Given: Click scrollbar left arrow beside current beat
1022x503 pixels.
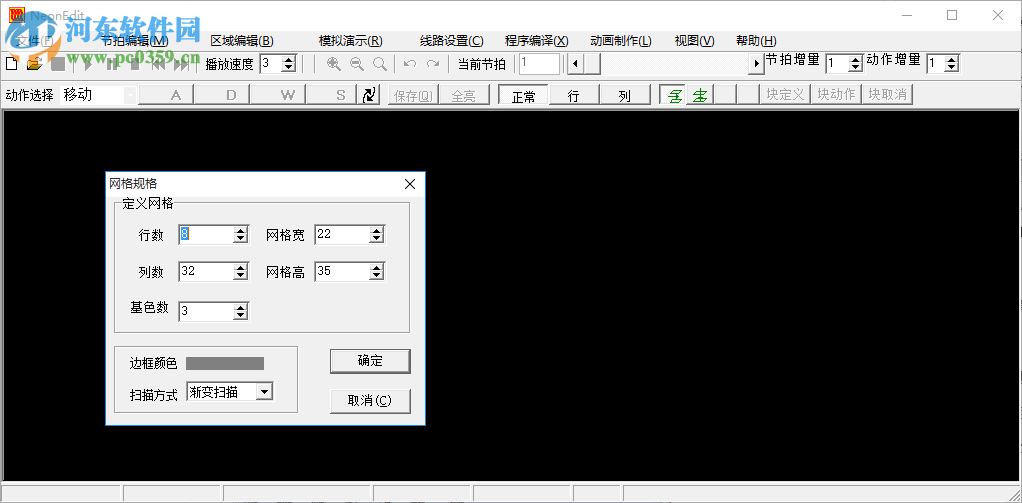Looking at the screenshot, I should 575,64.
